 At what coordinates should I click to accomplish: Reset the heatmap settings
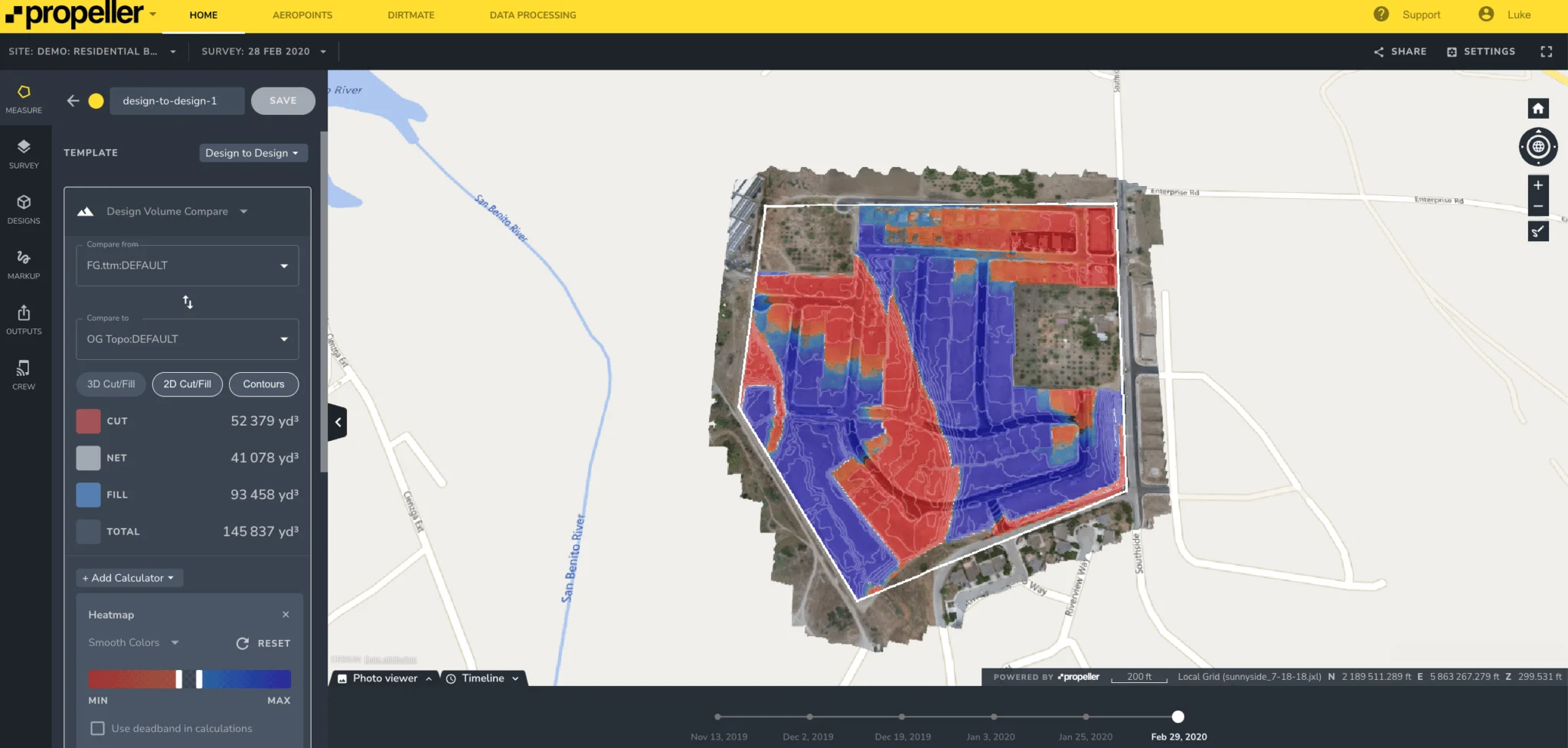(x=263, y=643)
